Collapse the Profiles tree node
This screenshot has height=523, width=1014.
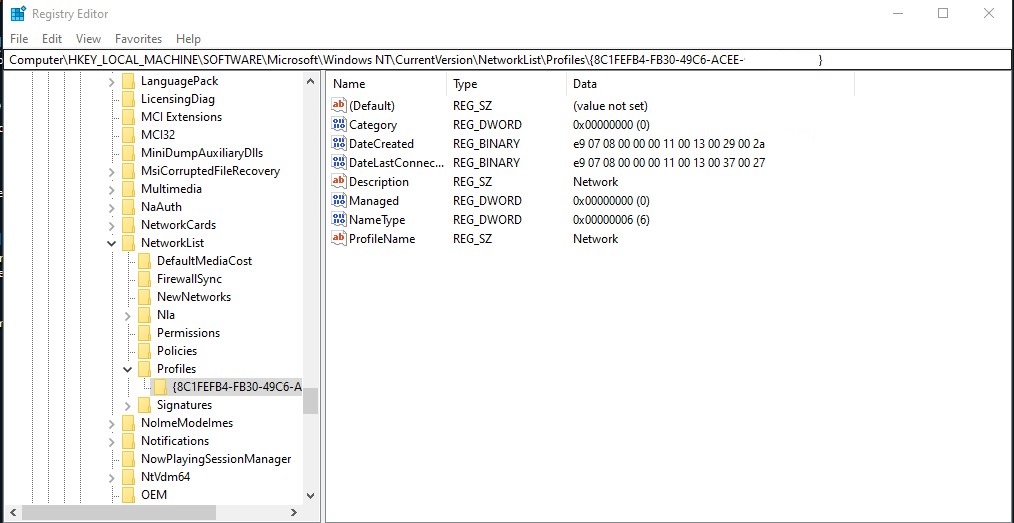click(127, 369)
